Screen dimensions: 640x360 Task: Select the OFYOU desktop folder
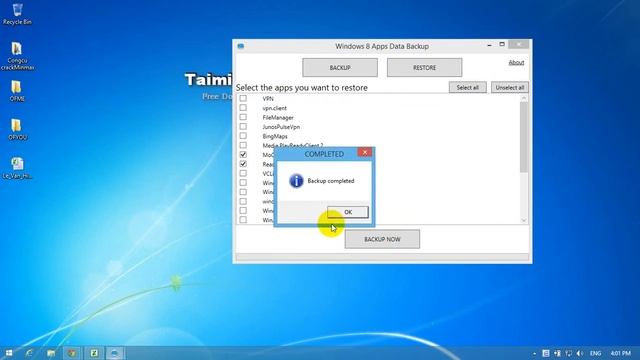(x=17, y=129)
